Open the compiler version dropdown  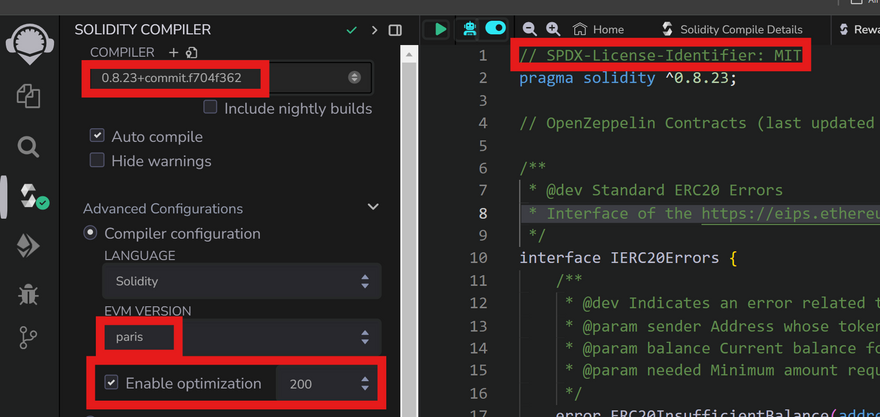point(230,77)
